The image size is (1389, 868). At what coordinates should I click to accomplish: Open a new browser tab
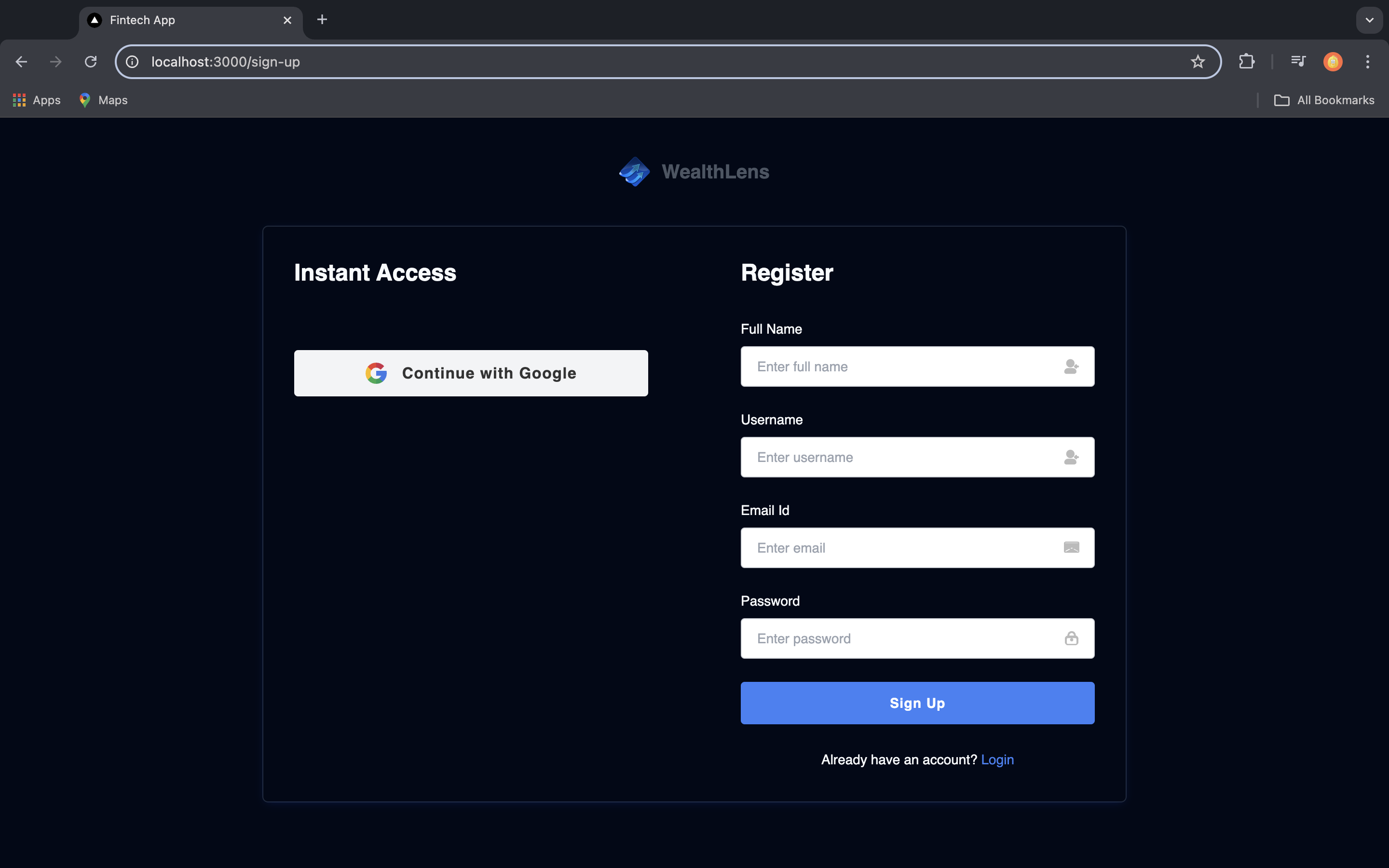point(322,20)
